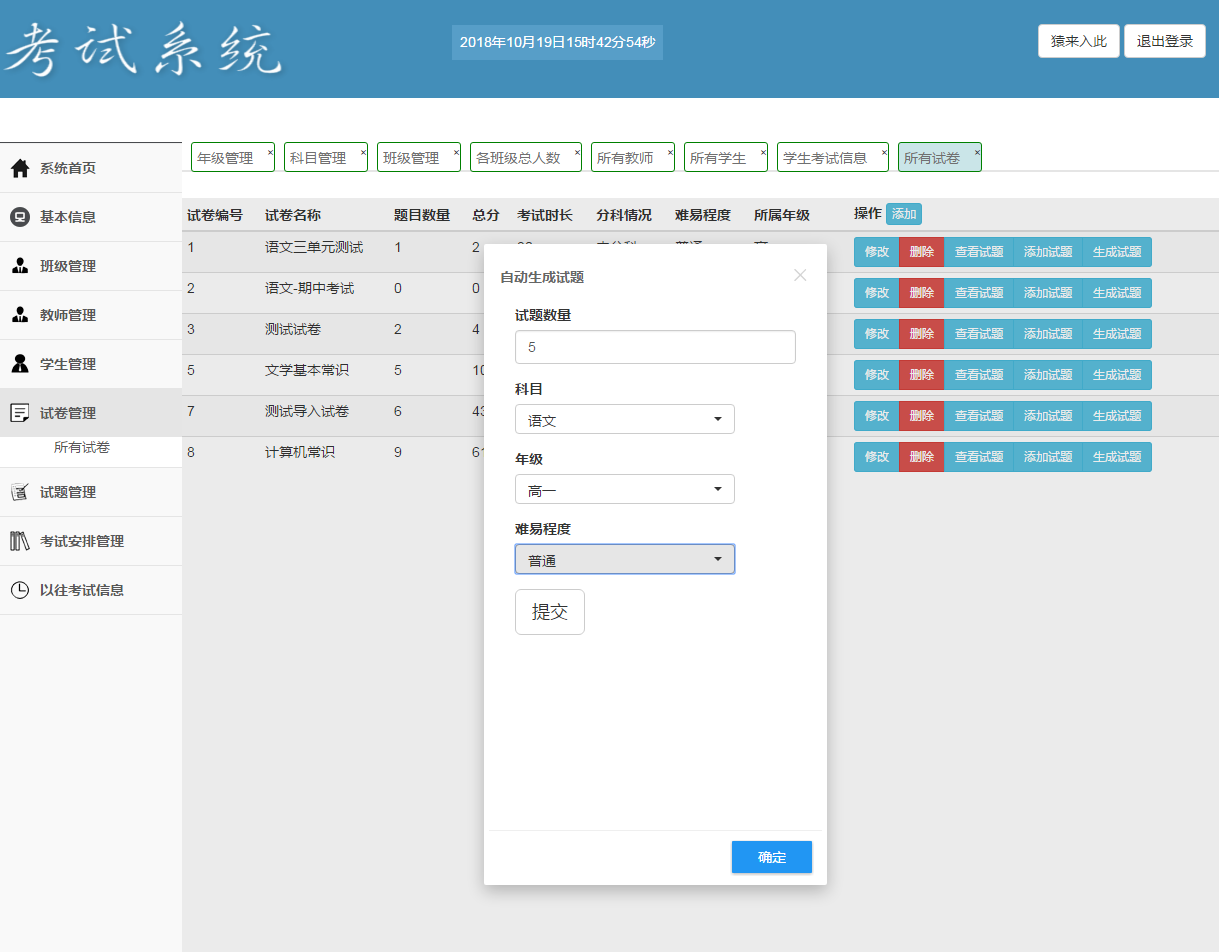Click the paper icon beside 试卷管理
The height and width of the screenshot is (952, 1219).
click(x=20, y=413)
